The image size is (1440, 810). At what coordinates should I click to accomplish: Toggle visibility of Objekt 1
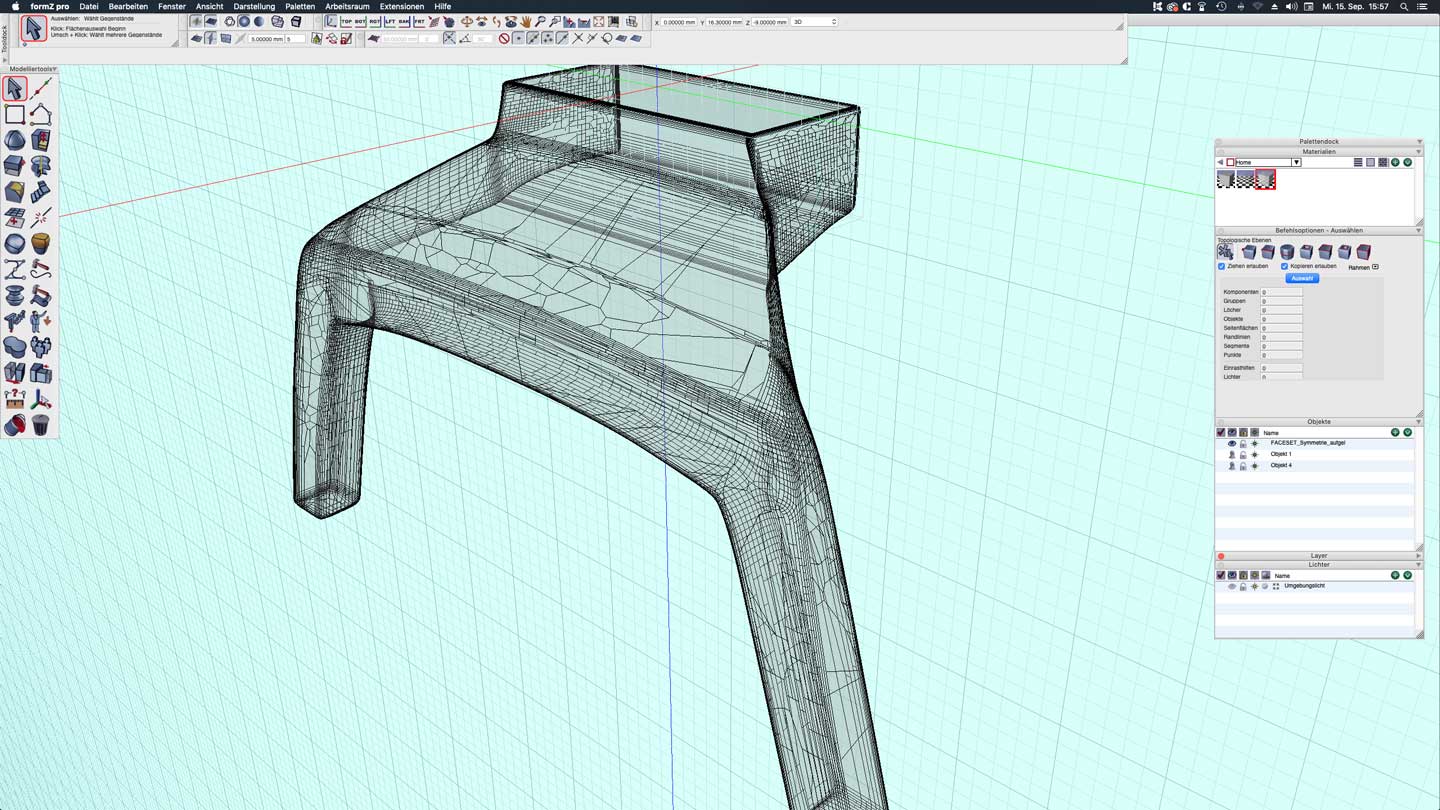coord(1232,454)
